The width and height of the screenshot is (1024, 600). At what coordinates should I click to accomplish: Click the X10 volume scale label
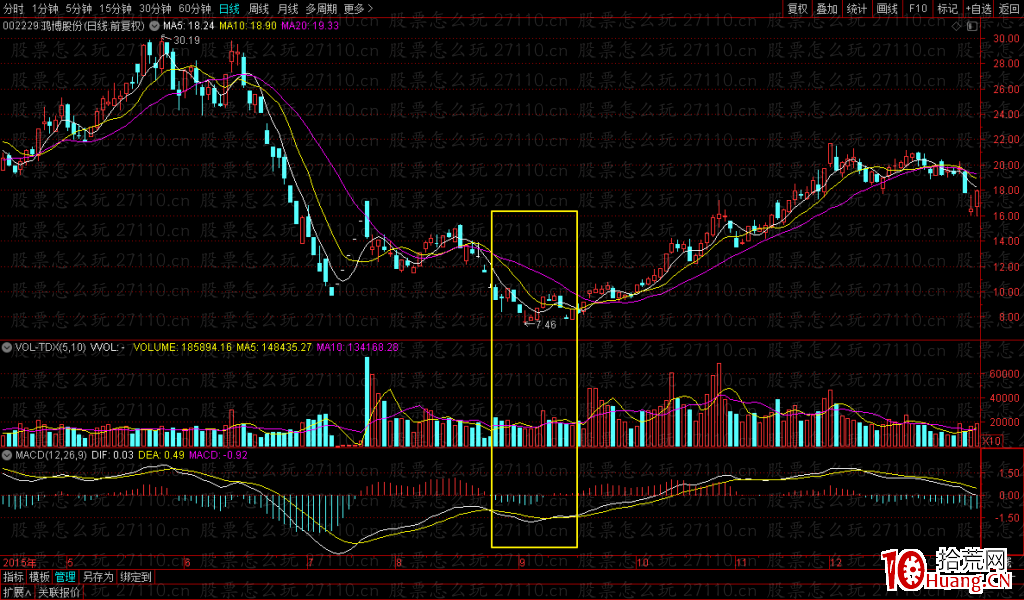coord(992,441)
